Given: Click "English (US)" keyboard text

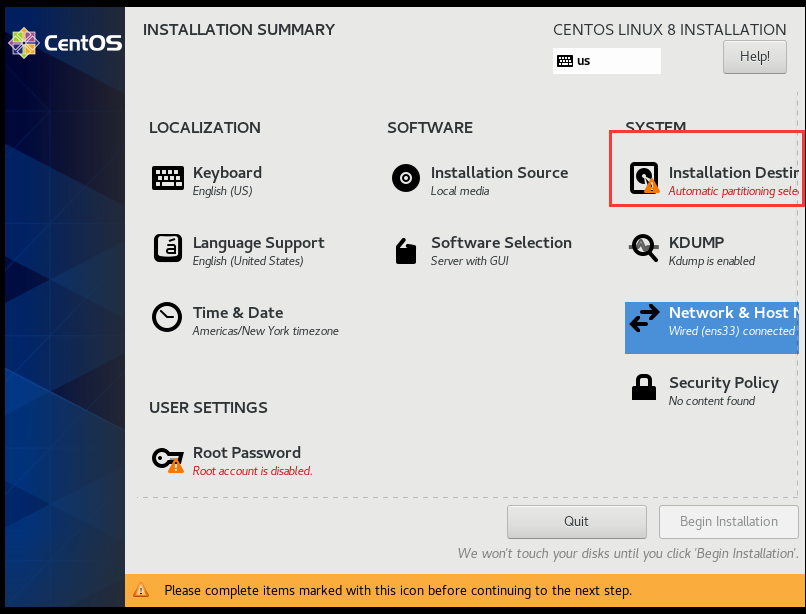Looking at the screenshot, I should (222, 191).
